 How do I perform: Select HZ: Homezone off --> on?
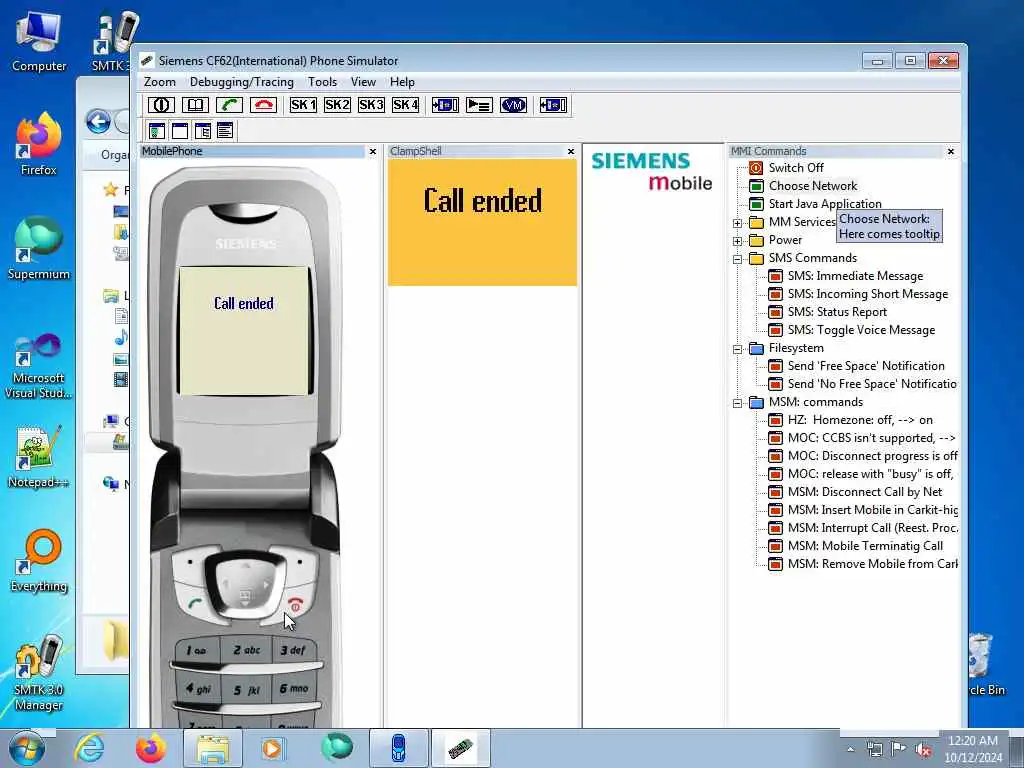(859, 420)
